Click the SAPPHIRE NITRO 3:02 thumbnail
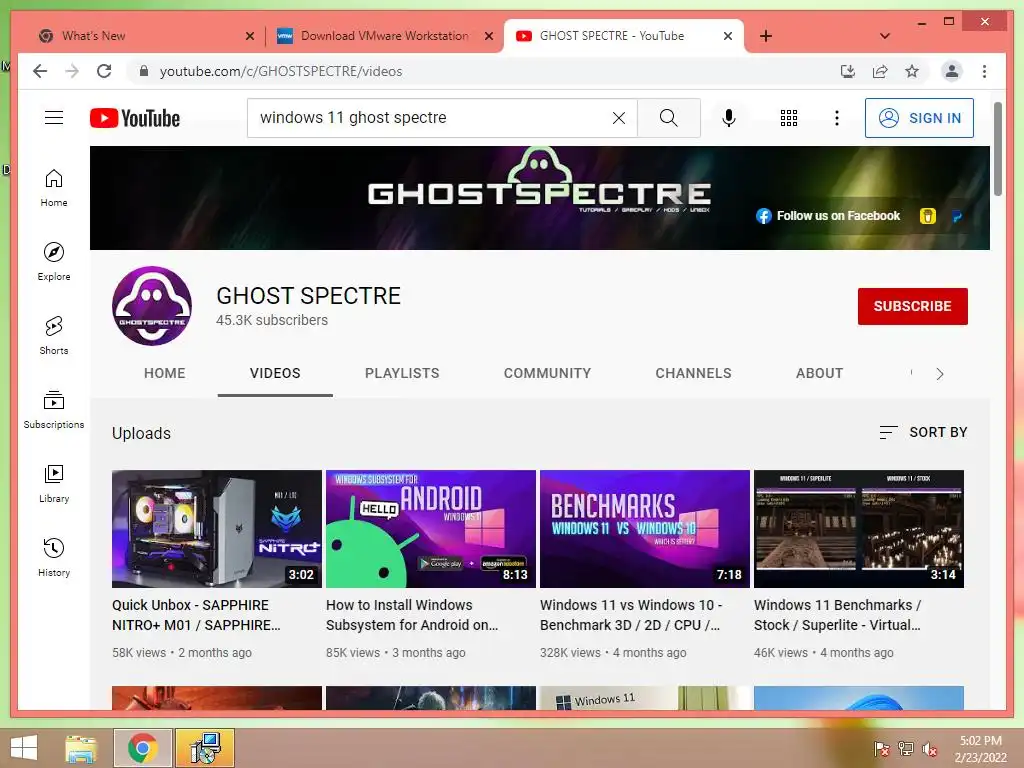Screen dimensions: 1024x768 tap(217, 529)
